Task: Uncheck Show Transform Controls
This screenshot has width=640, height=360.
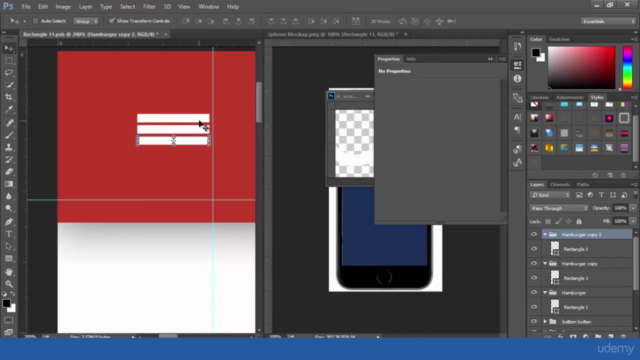Action: [x=111, y=21]
